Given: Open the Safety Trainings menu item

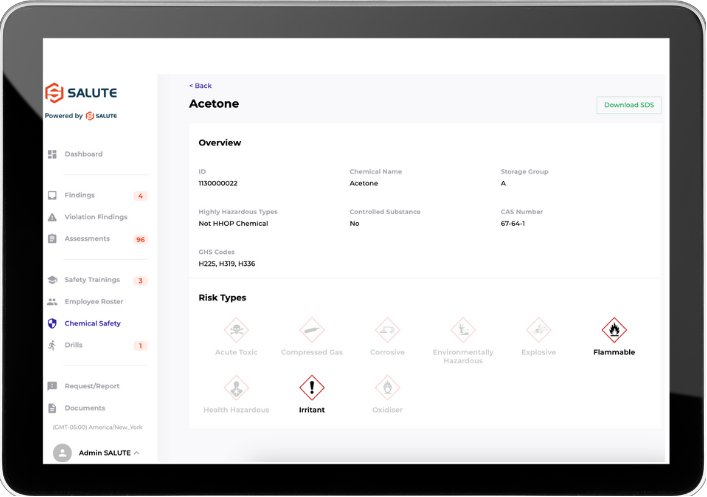Looking at the screenshot, I should 92,280.
